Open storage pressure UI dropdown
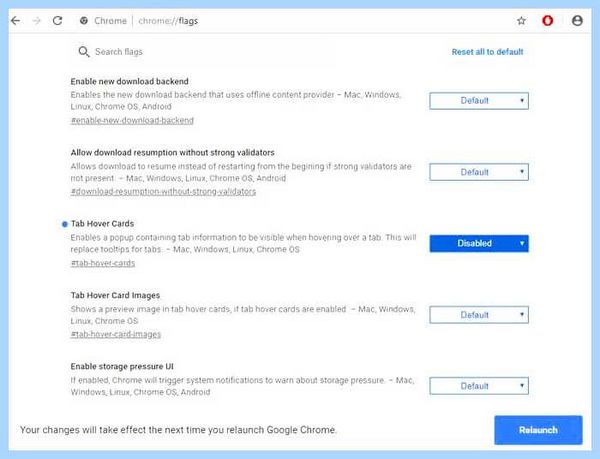The image size is (600, 459). tap(479, 386)
